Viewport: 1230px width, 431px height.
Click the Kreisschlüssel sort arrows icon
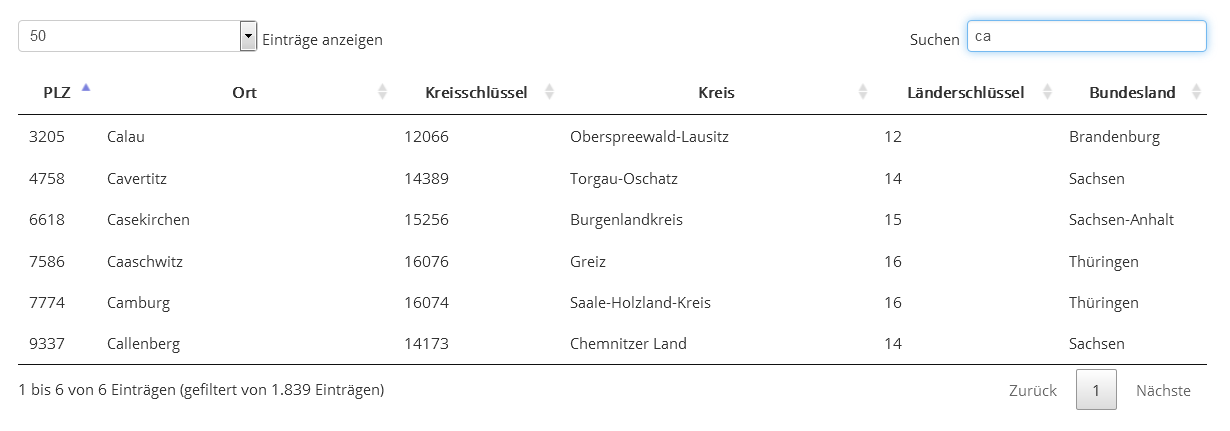click(x=549, y=92)
